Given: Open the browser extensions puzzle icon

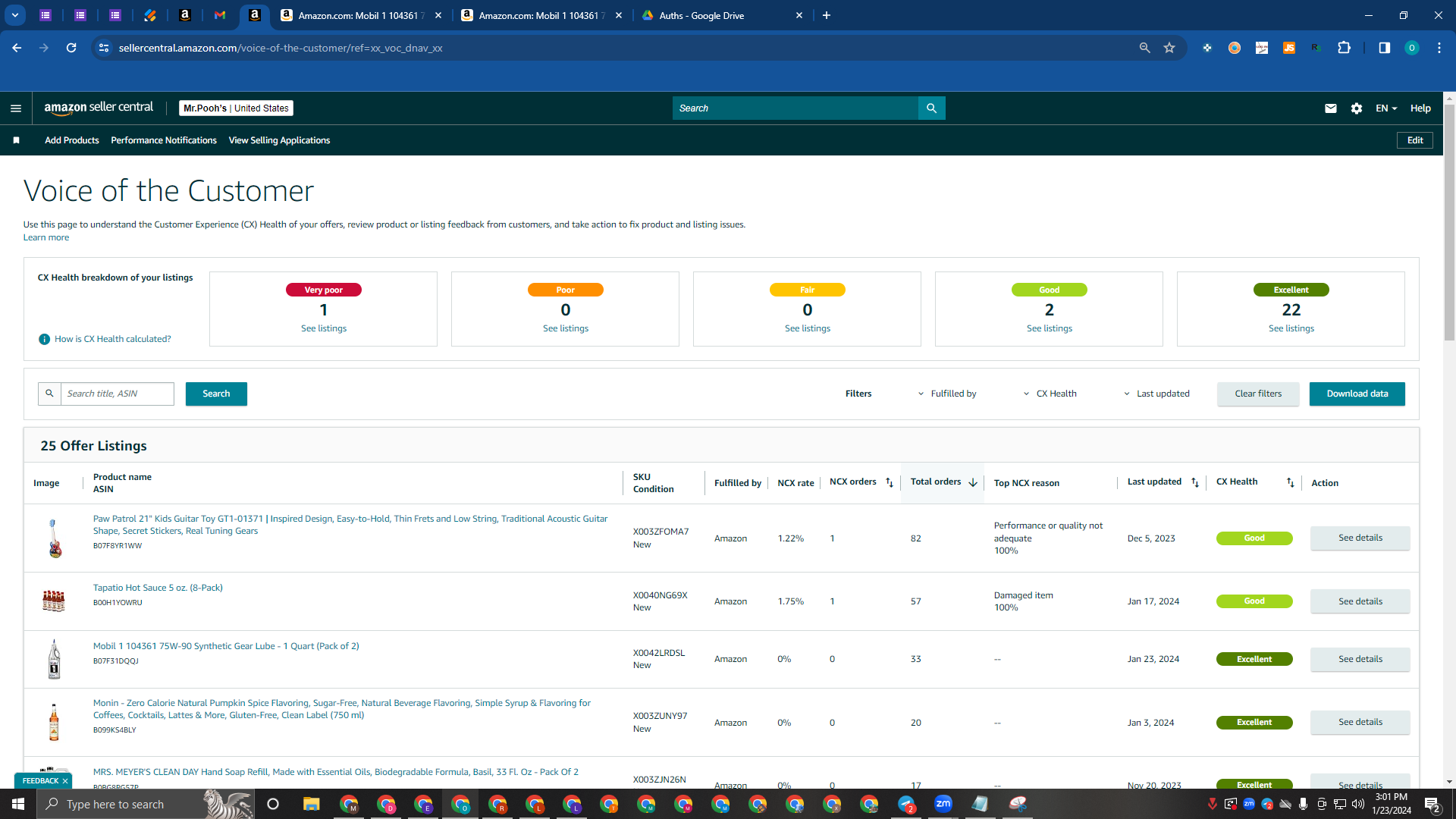Looking at the screenshot, I should (1344, 48).
